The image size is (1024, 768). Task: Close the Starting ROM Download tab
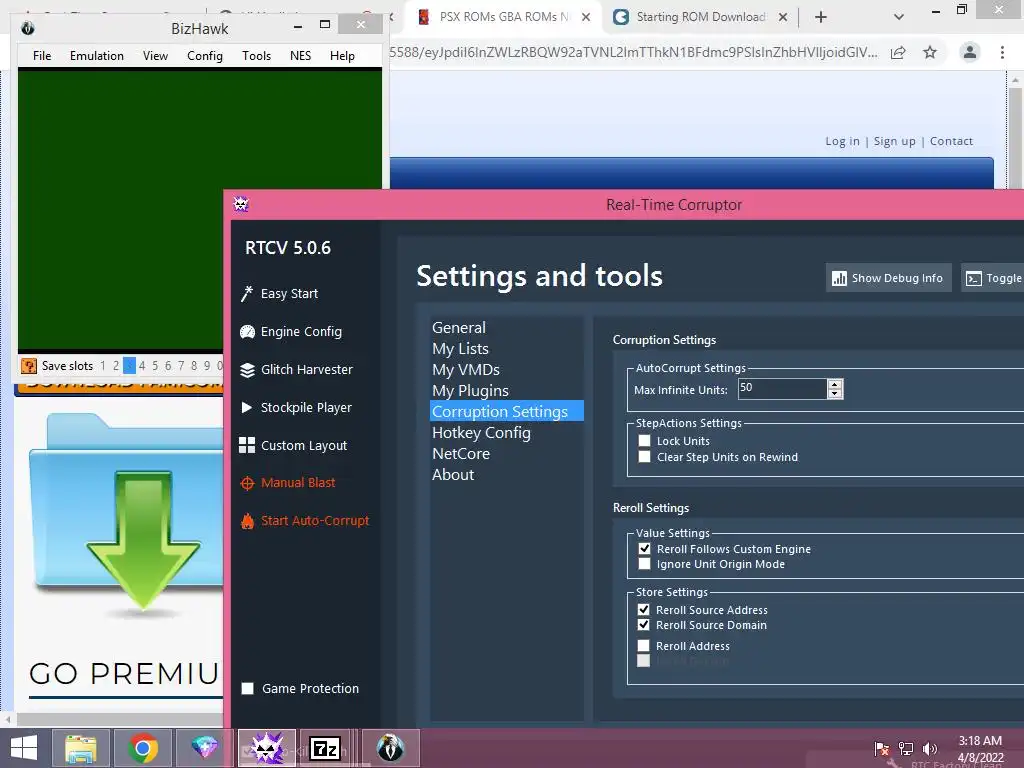(782, 17)
